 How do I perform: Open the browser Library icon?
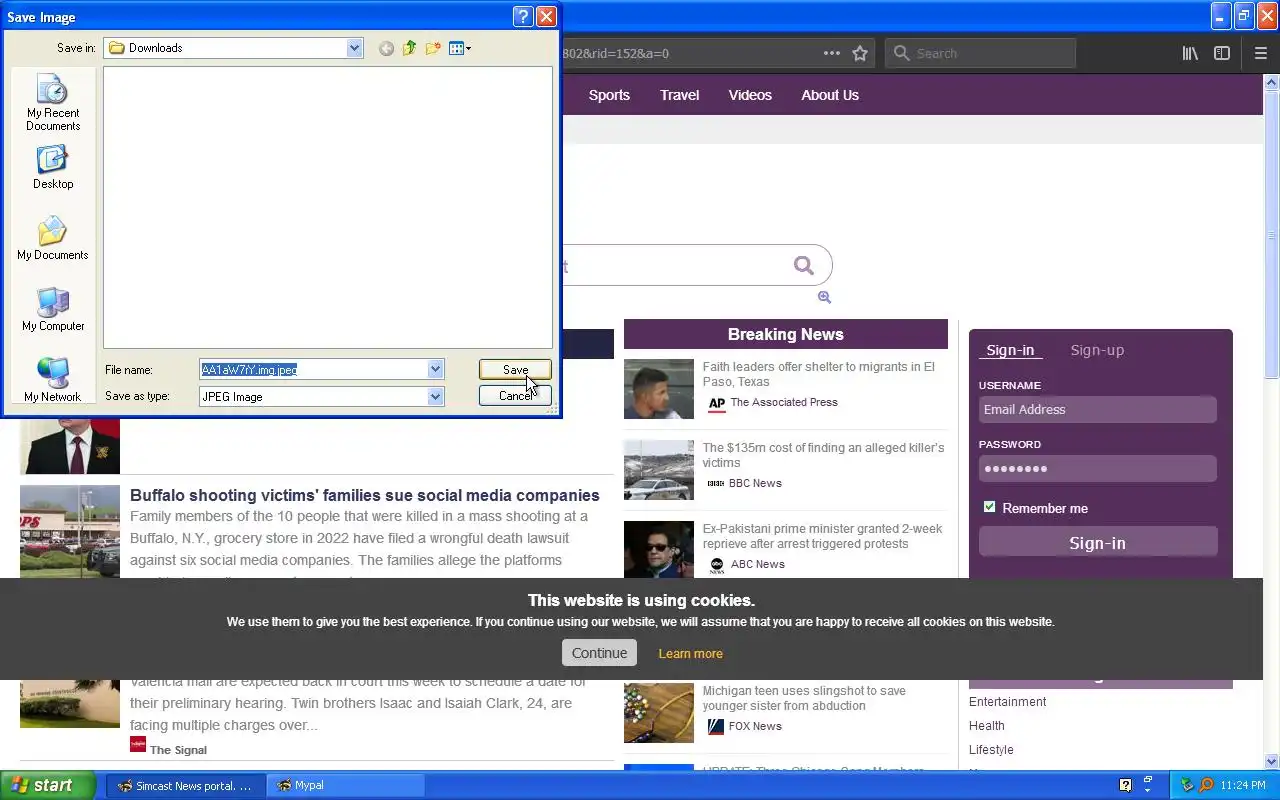pyautogui.click(x=1190, y=53)
